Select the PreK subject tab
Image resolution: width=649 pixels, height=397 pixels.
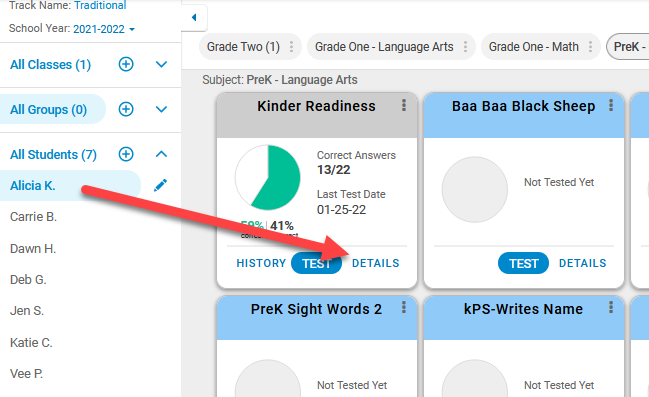pyautogui.click(x=628, y=47)
